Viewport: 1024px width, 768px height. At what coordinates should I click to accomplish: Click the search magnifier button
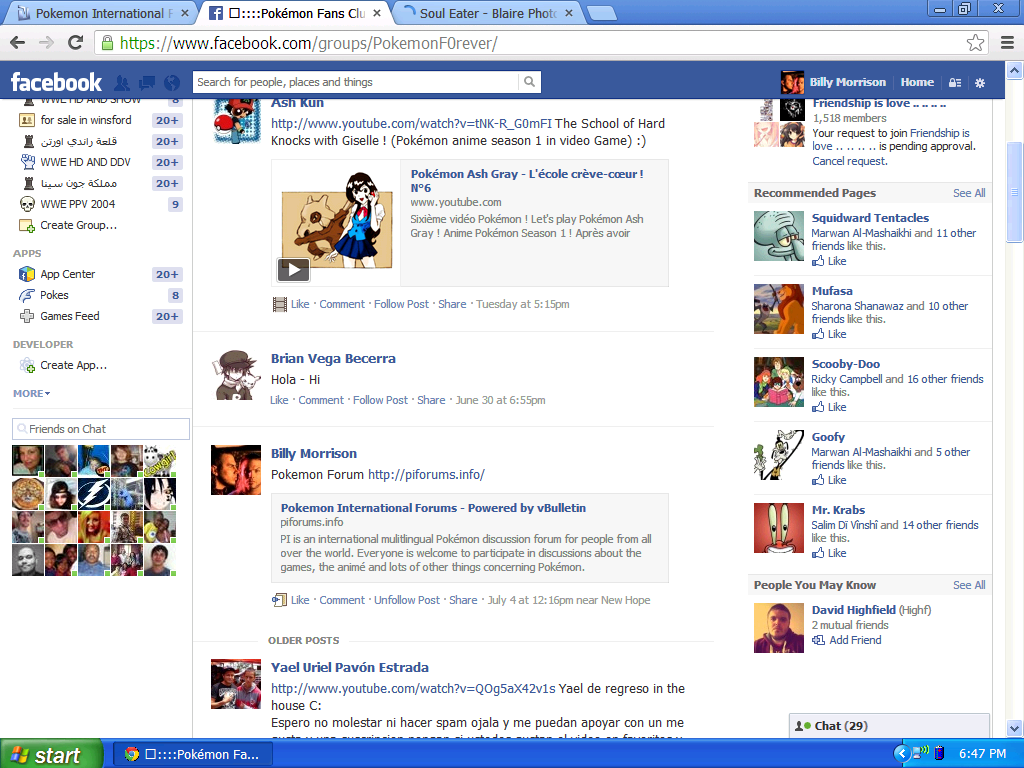529,82
